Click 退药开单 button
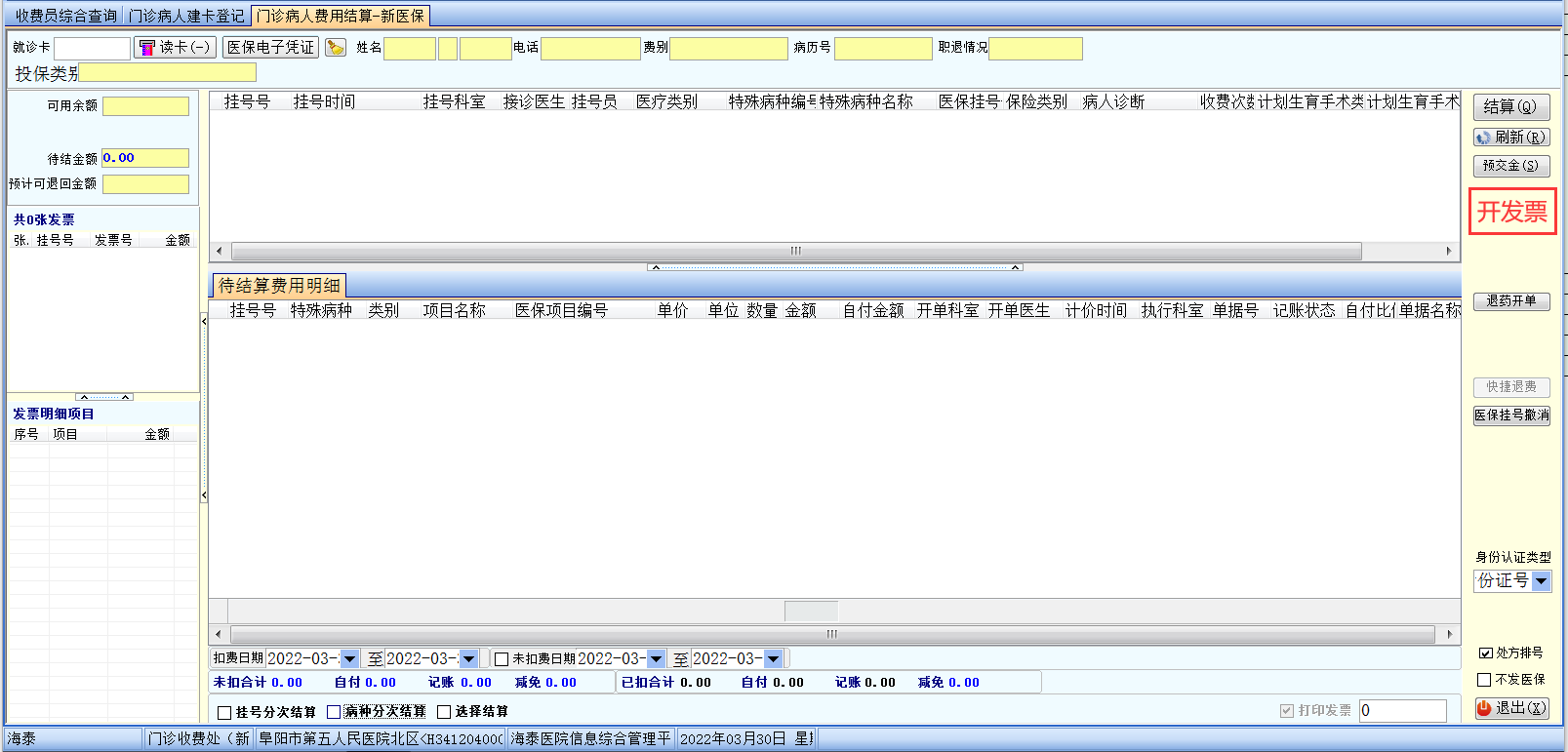Image resolution: width=1568 pixels, height=752 pixels. pos(1511,301)
